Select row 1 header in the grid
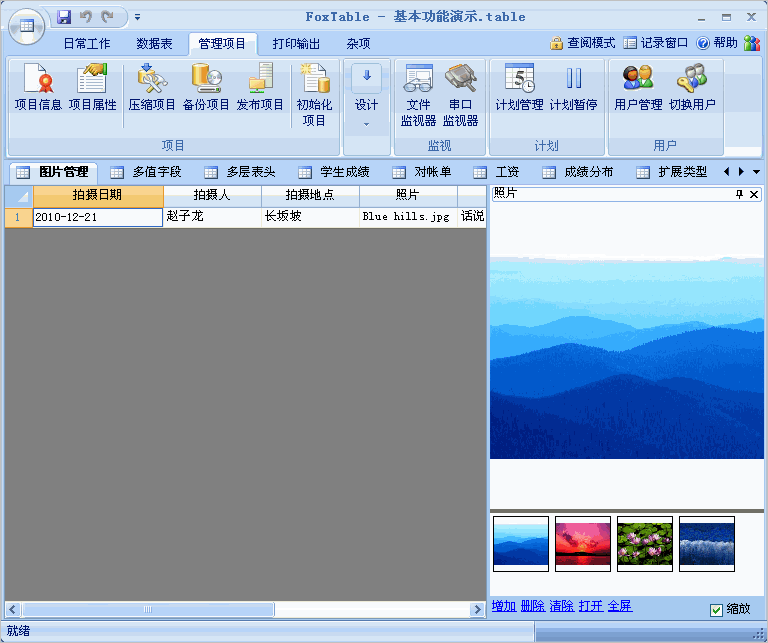 pyautogui.click(x=19, y=217)
